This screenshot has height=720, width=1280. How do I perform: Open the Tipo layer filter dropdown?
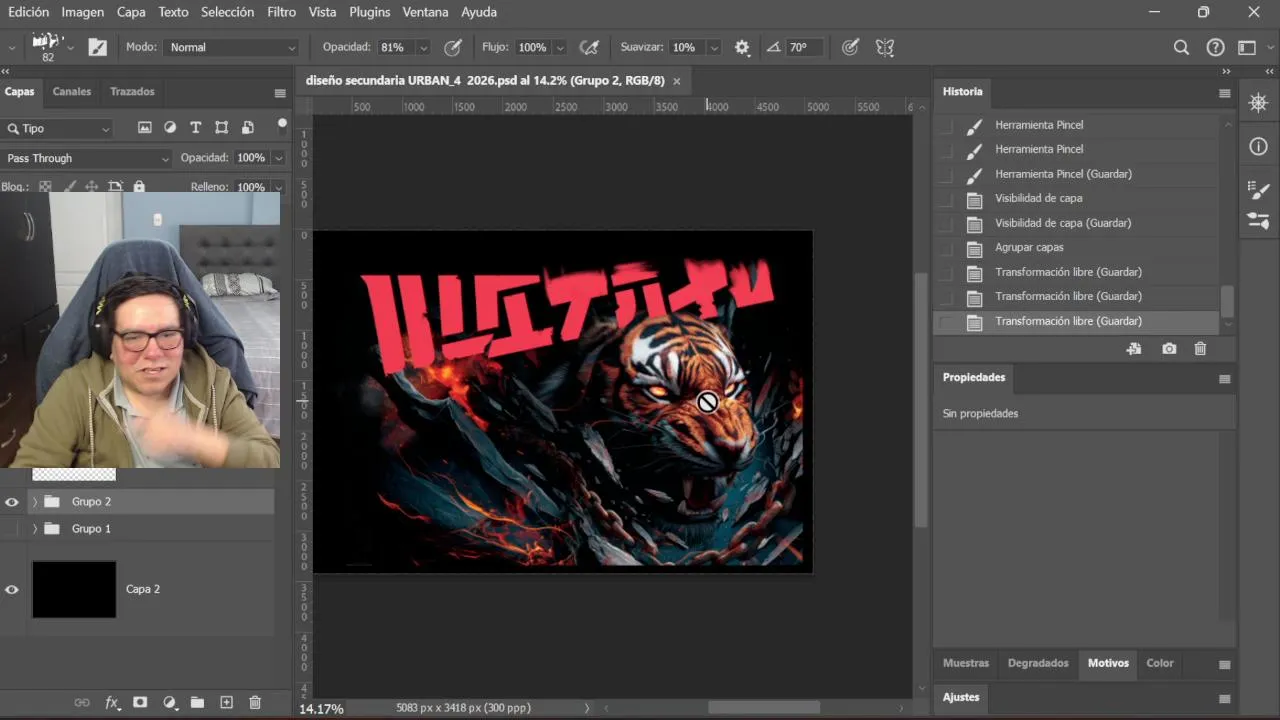pos(57,128)
